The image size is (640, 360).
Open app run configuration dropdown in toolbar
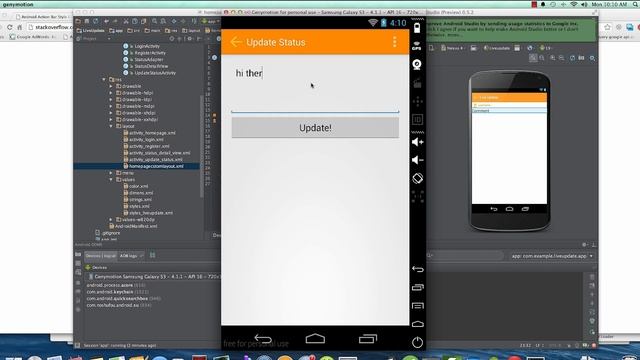[212, 21]
